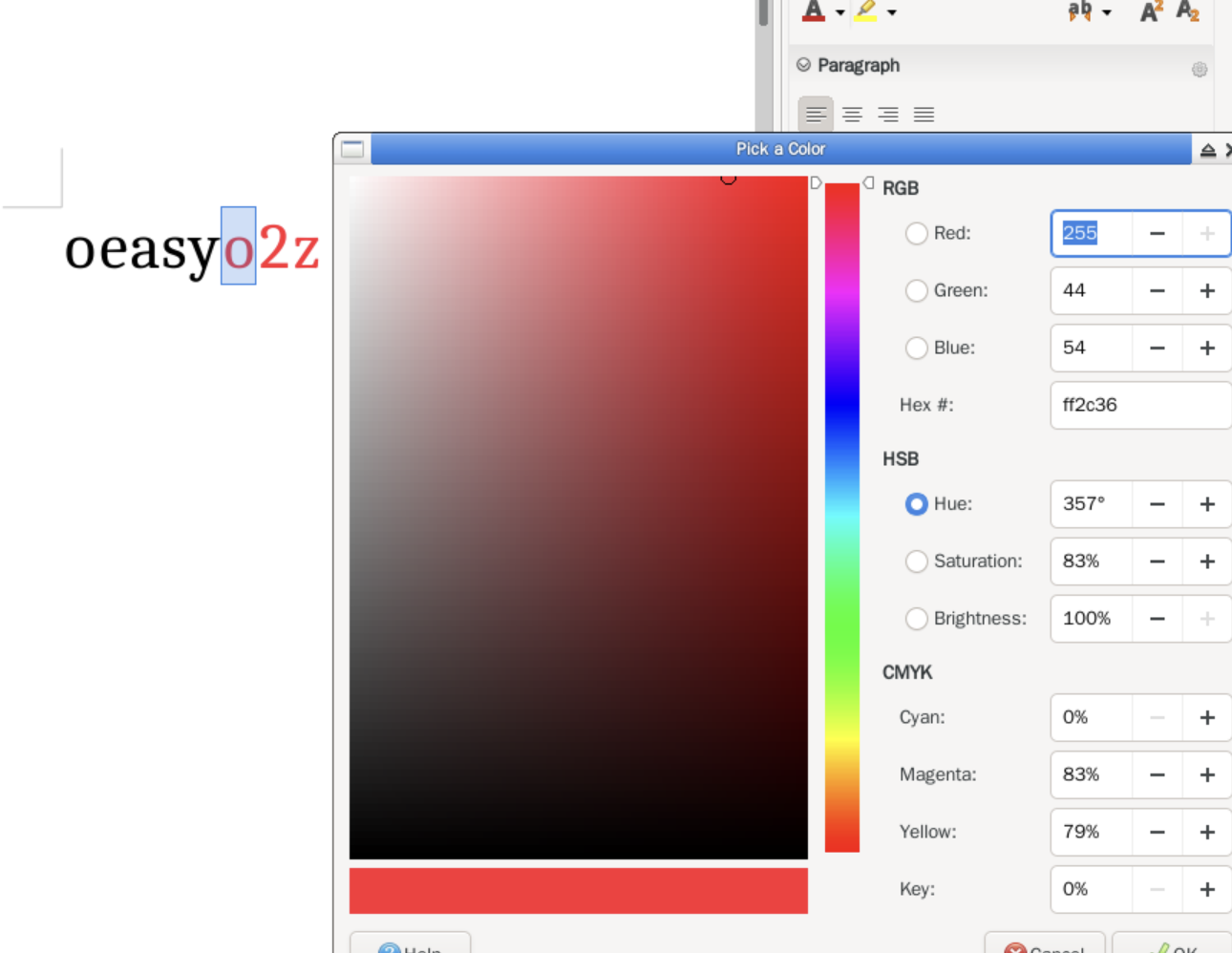Confirm color with OK button
The height and width of the screenshot is (953, 1232).
click(x=1173, y=943)
